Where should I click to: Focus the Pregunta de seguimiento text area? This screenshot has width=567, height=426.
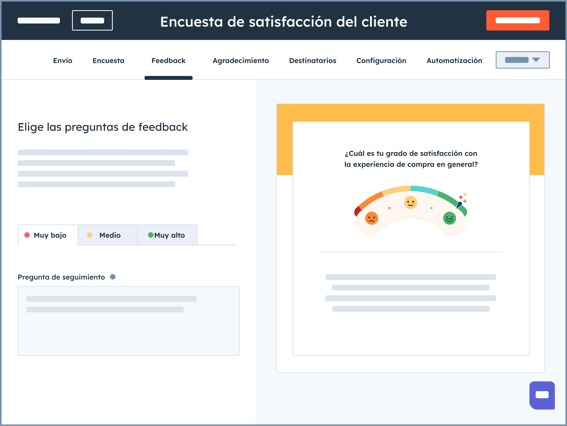click(x=129, y=321)
